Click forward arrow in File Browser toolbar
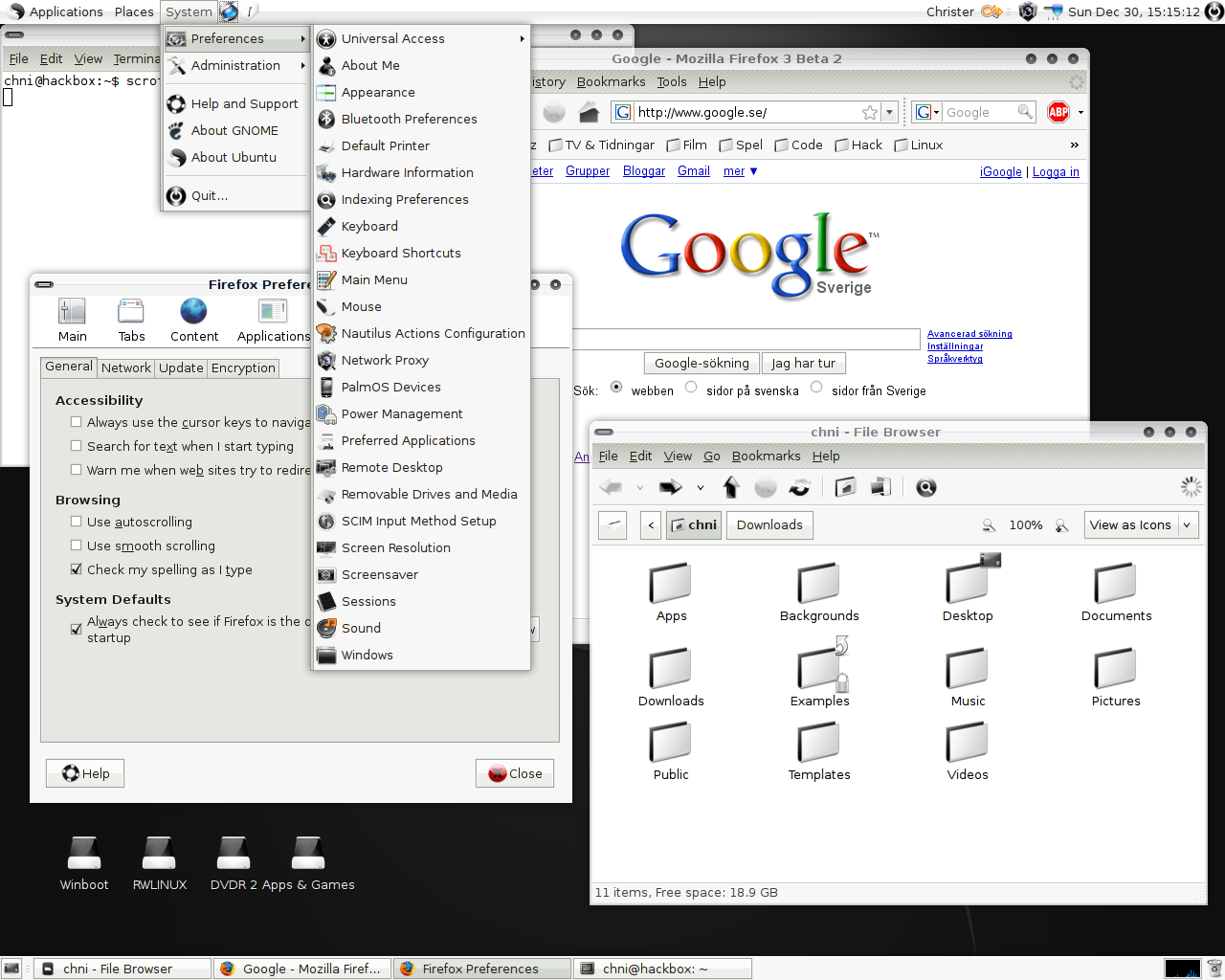Image resolution: width=1225 pixels, height=980 pixels. (670, 487)
